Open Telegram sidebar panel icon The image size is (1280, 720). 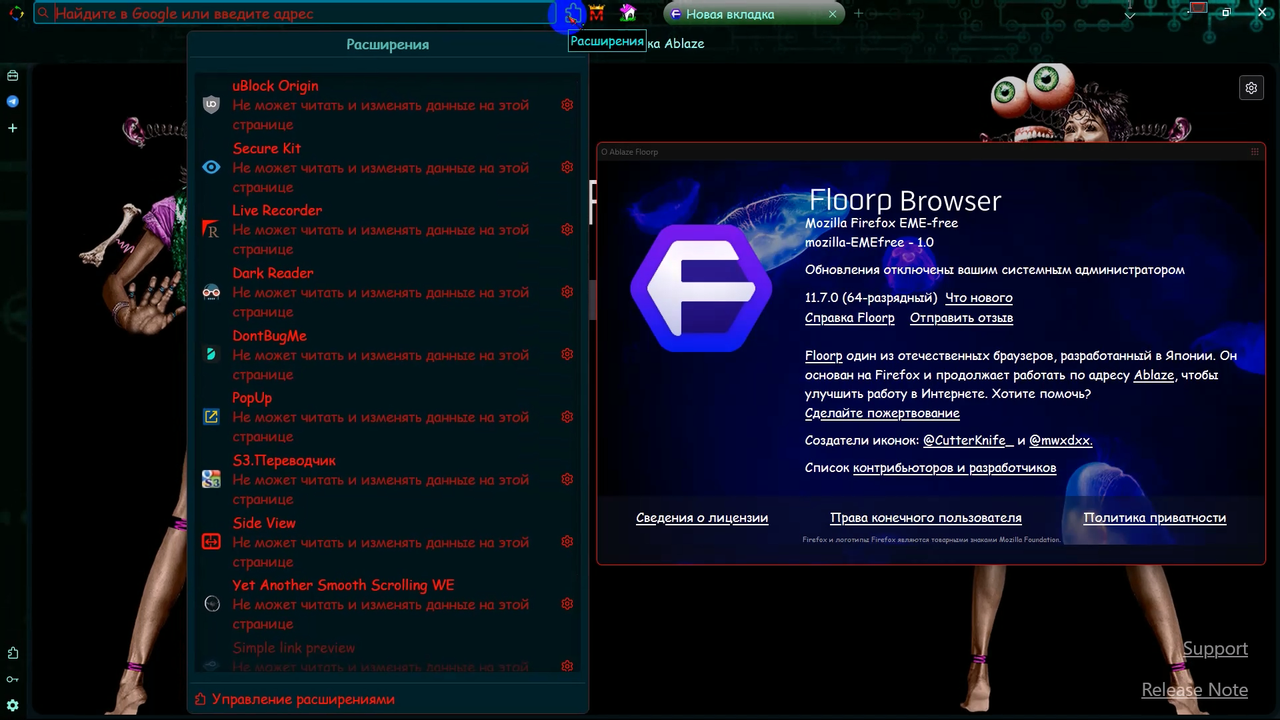(13, 101)
